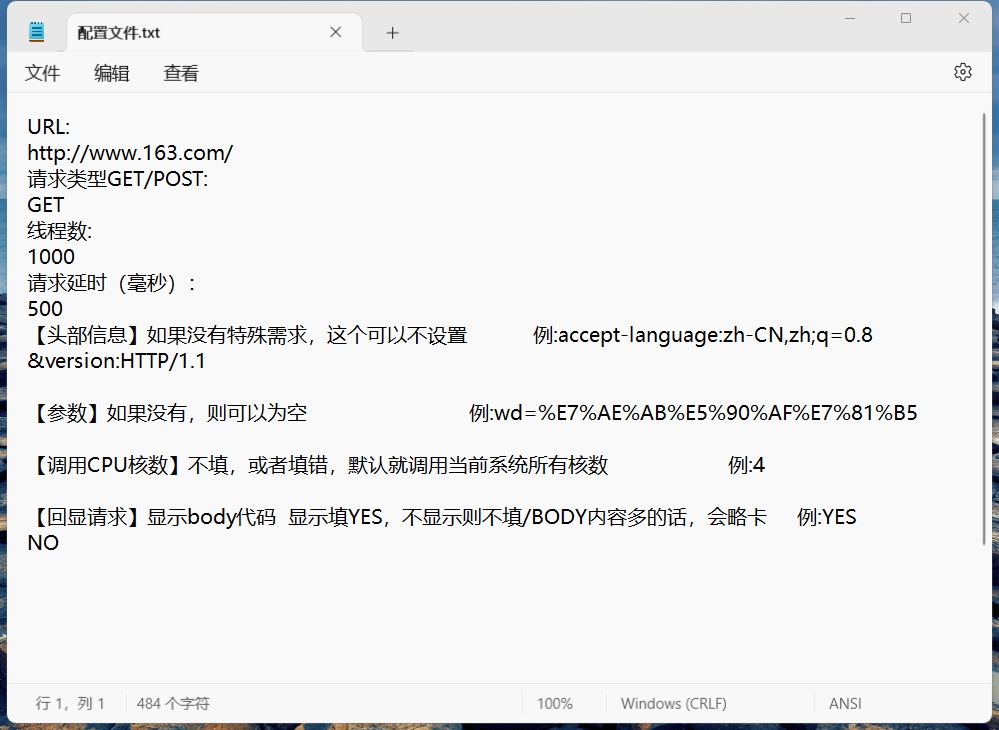The image size is (999, 730).
Task: Place cursor on the URL: line
Action: pos(48,127)
